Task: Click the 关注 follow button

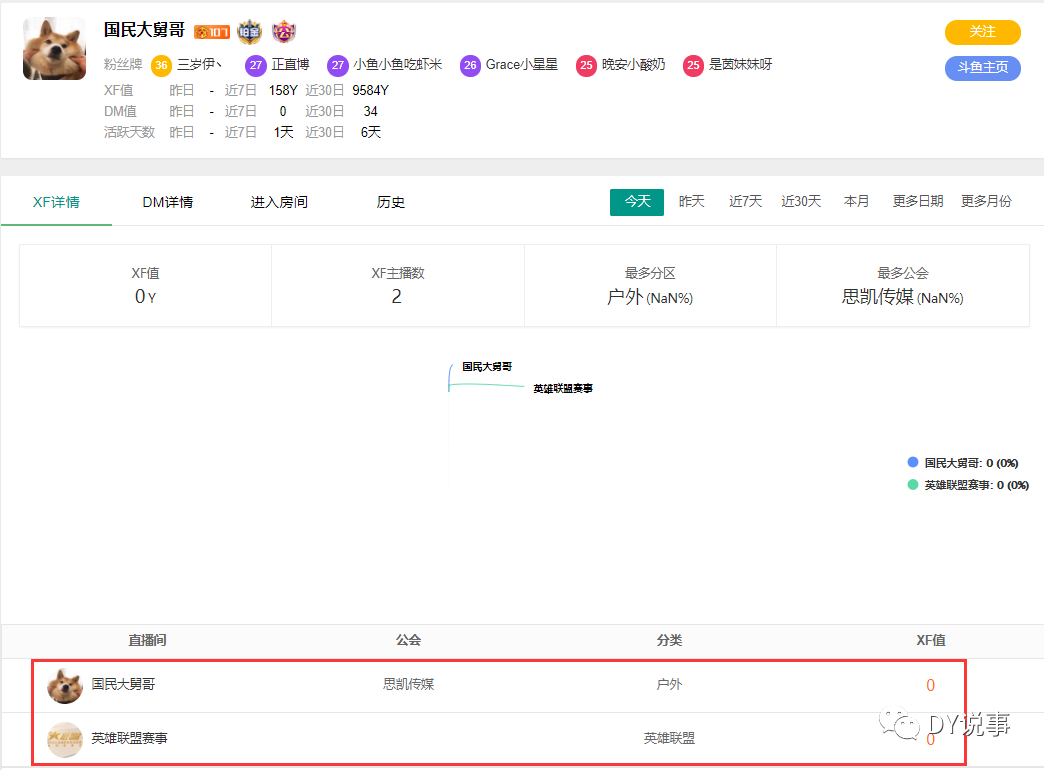Action: [982, 32]
